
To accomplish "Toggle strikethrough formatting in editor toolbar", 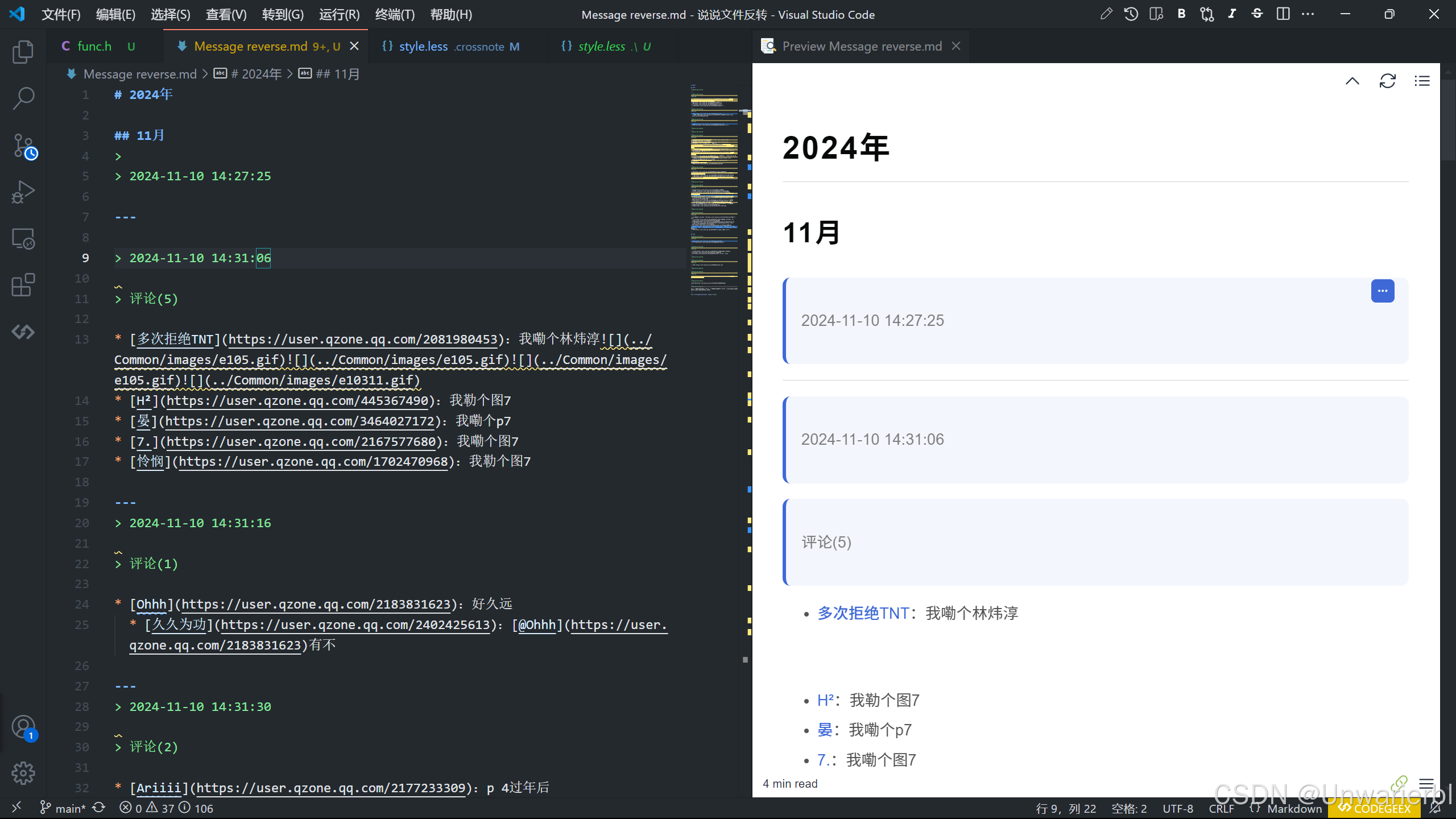I will (1257, 14).
